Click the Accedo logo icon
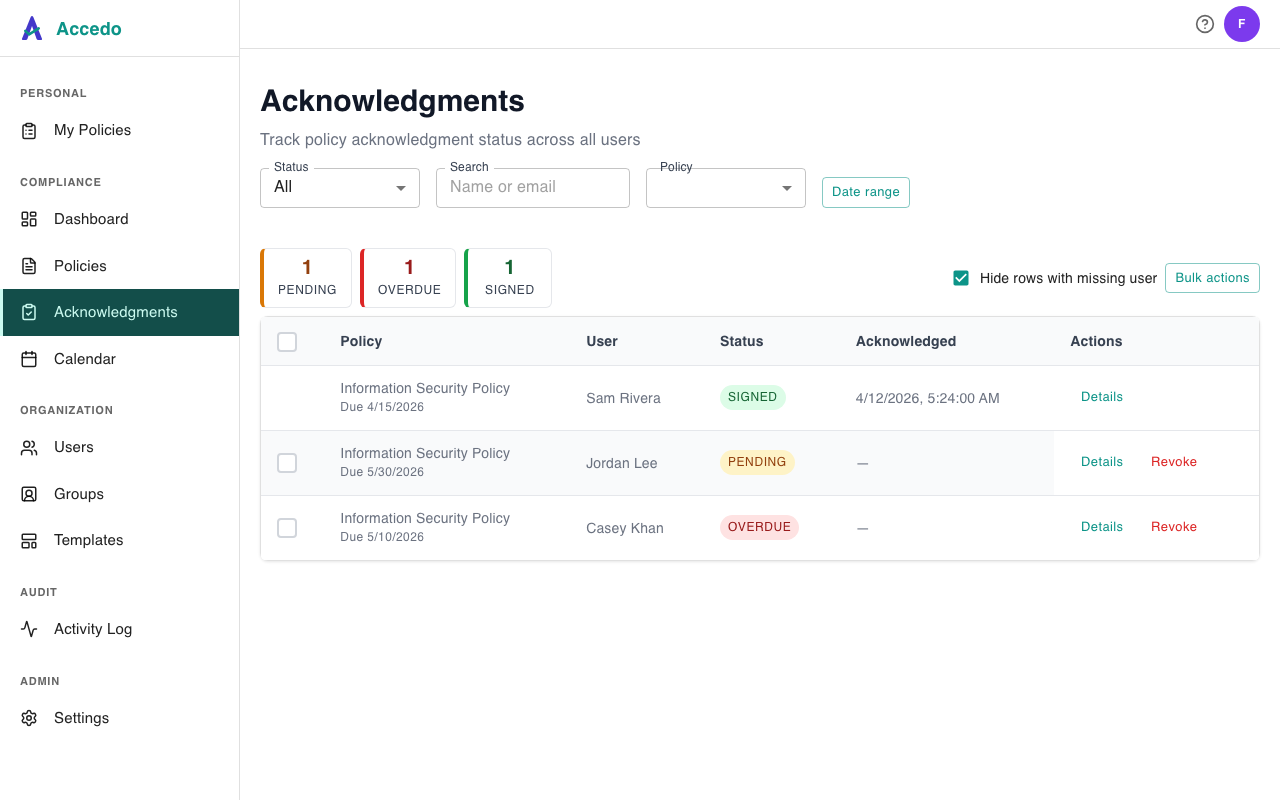 (32, 28)
